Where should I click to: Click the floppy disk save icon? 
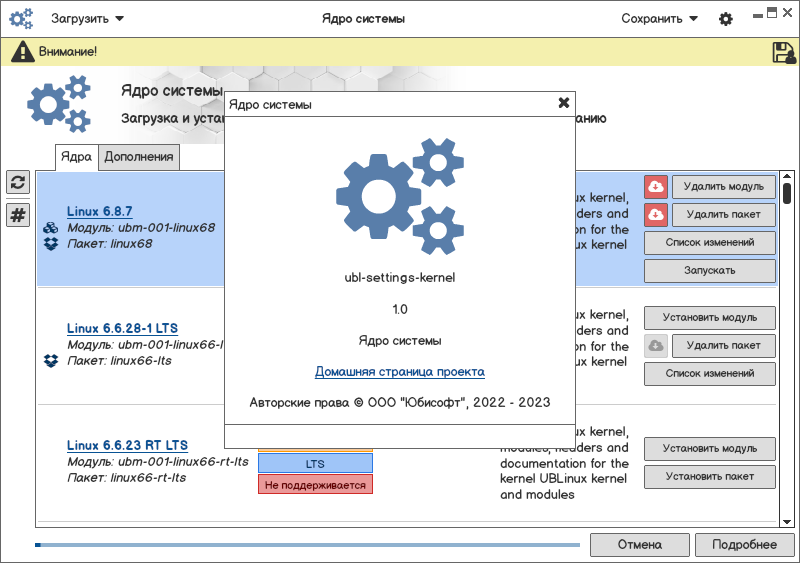point(783,52)
